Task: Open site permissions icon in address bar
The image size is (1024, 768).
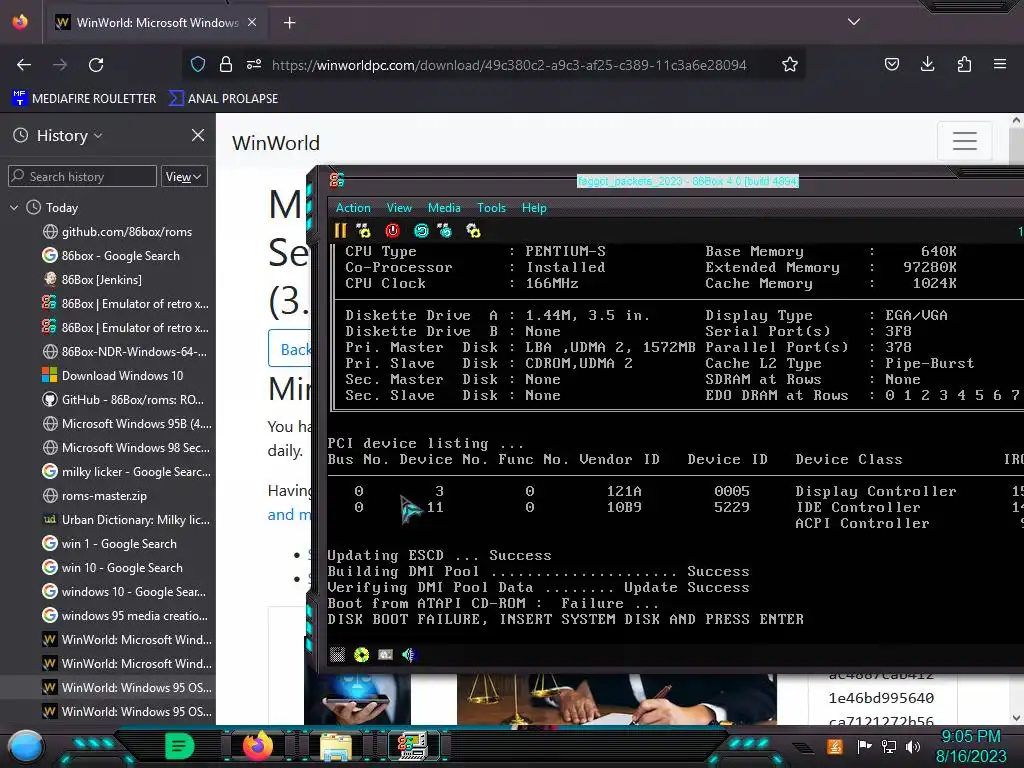Action: (254, 64)
